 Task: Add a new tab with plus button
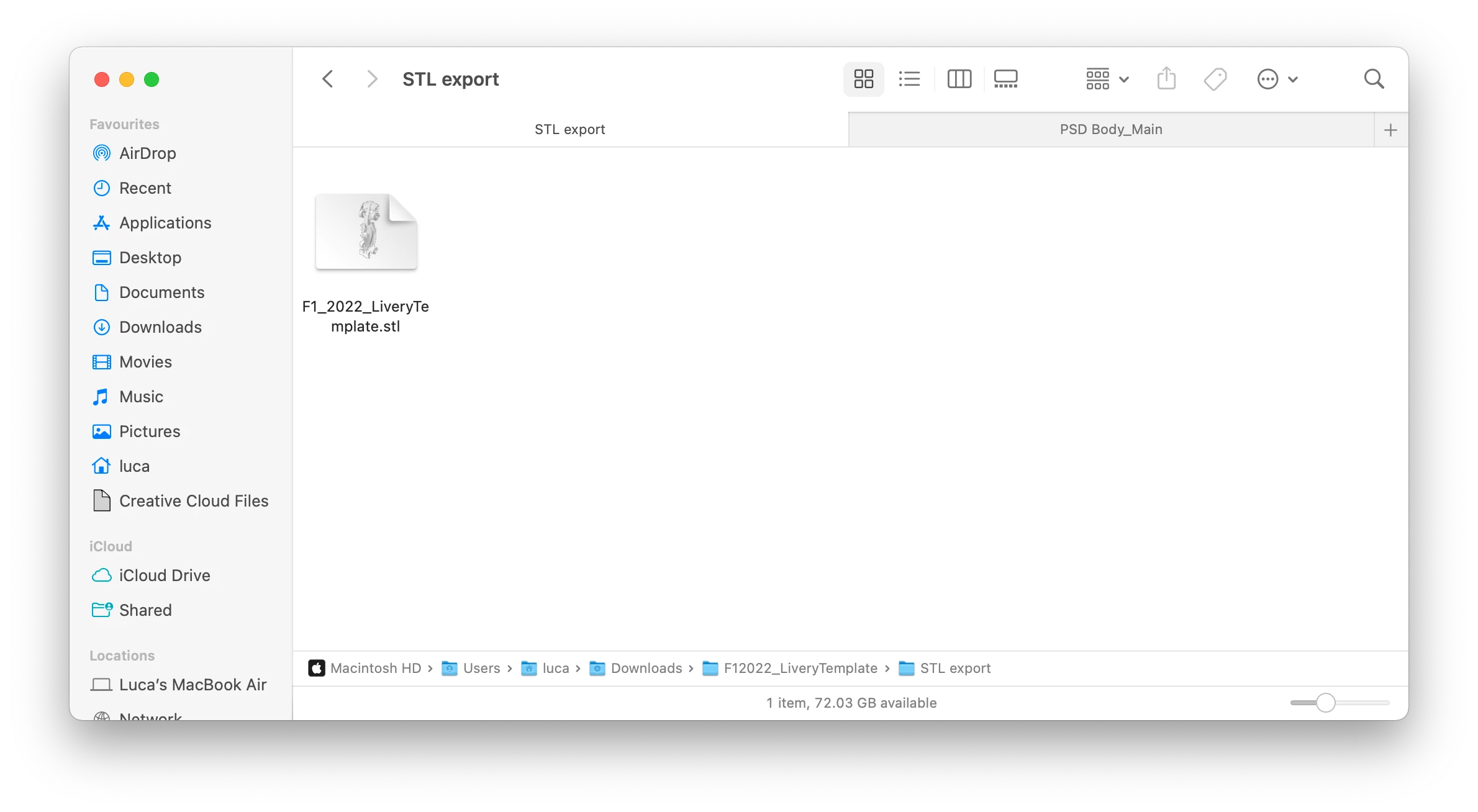tap(1390, 130)
